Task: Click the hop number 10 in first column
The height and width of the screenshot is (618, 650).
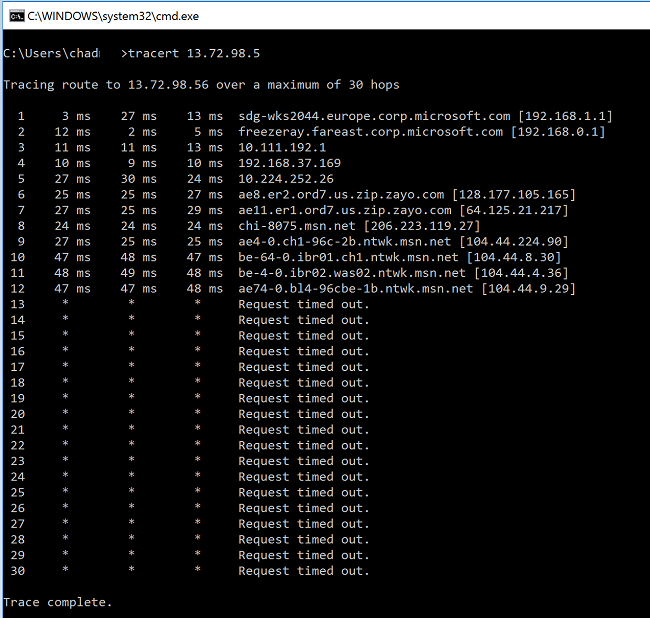Action: [x=18, y=257]
